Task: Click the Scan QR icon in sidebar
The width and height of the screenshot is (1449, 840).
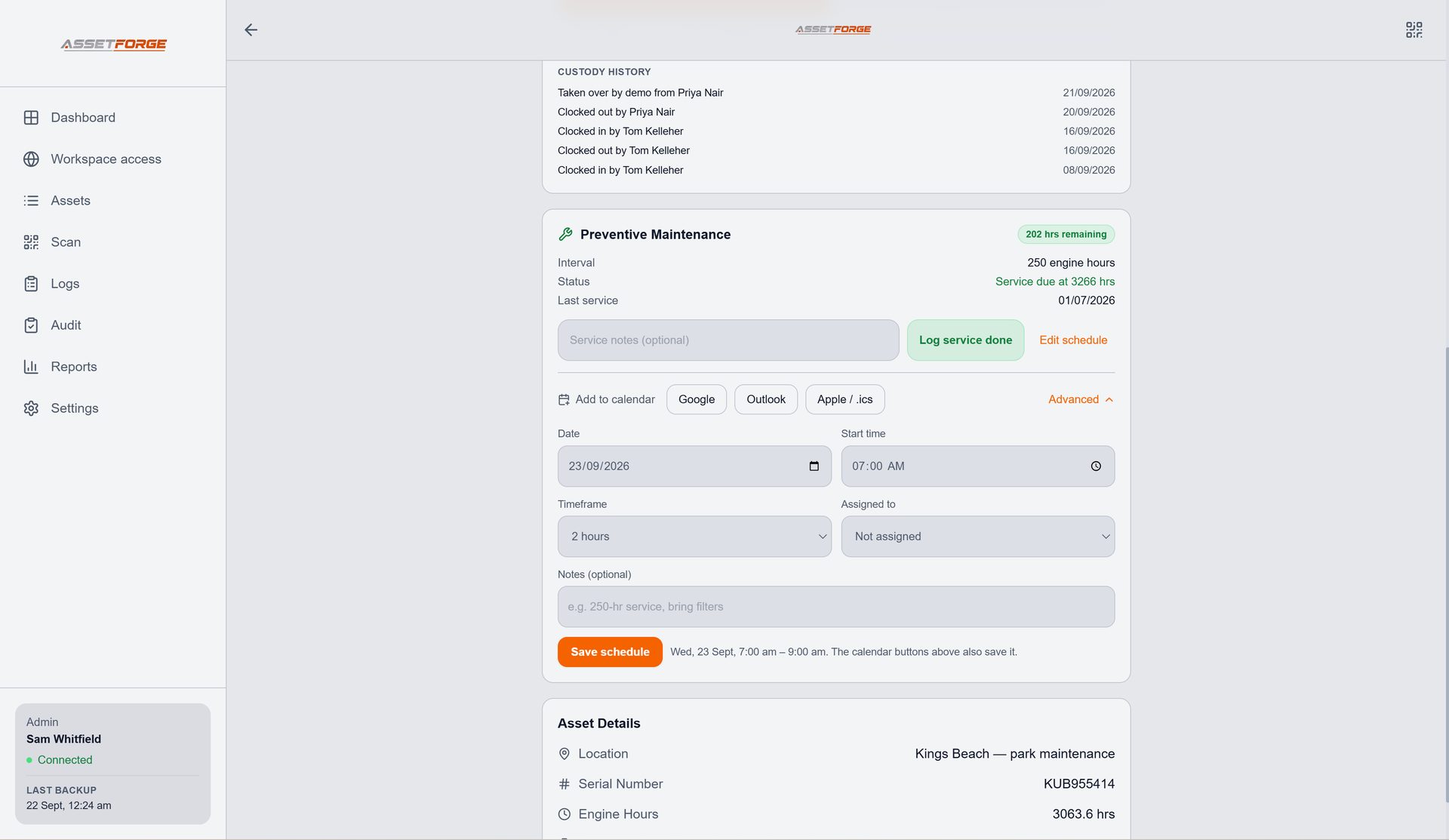Action: [31, 242]
